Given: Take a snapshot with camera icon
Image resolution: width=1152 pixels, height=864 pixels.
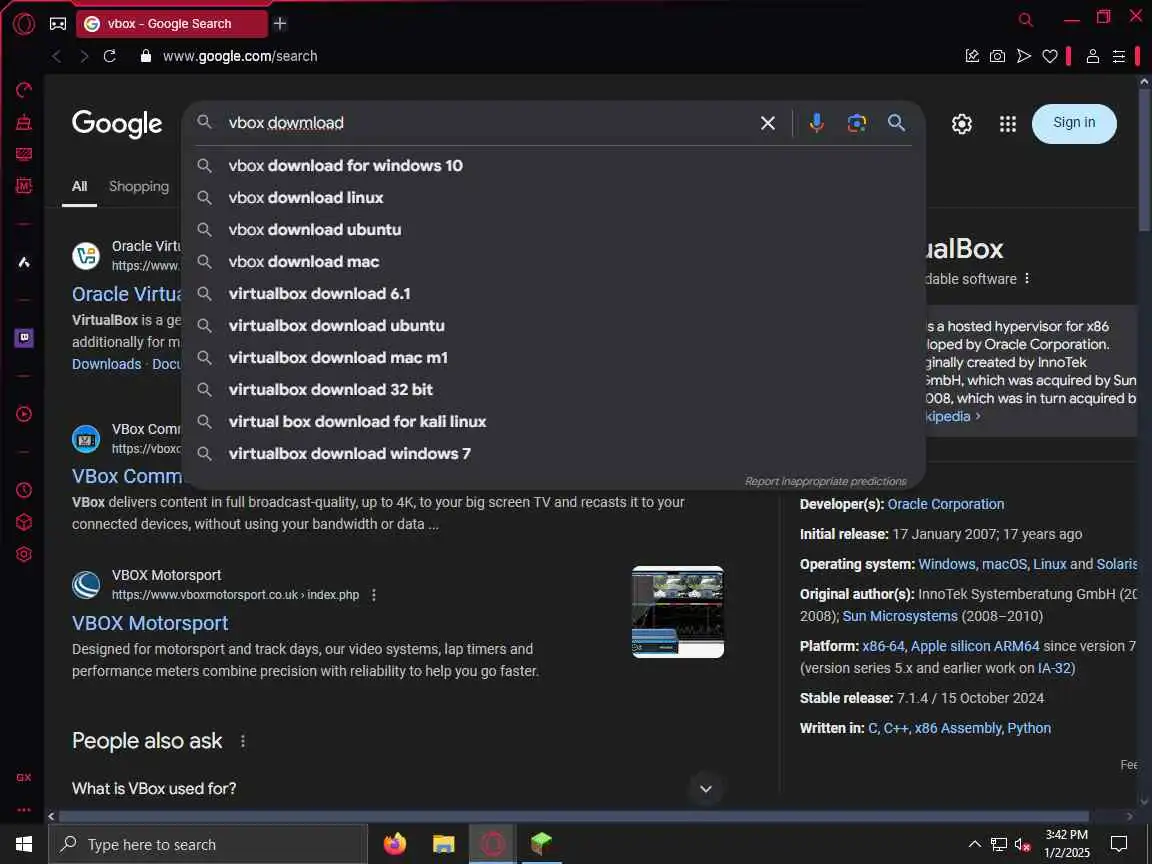Looking at the screenshot, I should pos(997,56).
